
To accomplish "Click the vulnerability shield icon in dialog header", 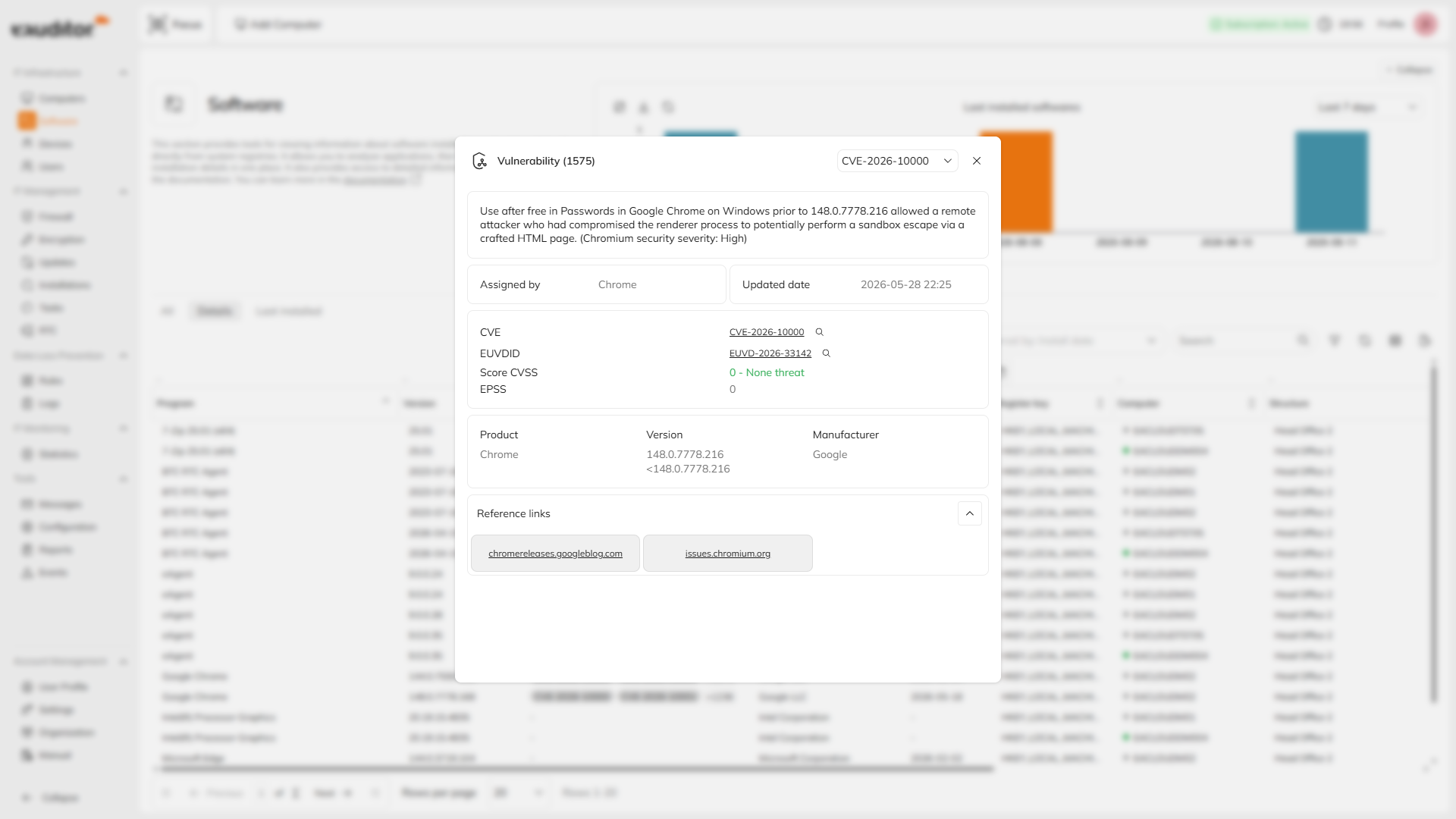I will click(x=479, y=161).
